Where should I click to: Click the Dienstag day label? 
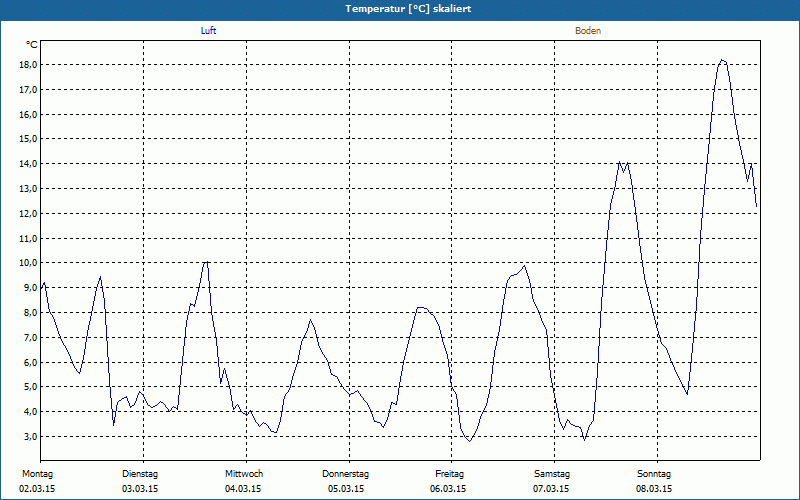click(x=140, y=474)
